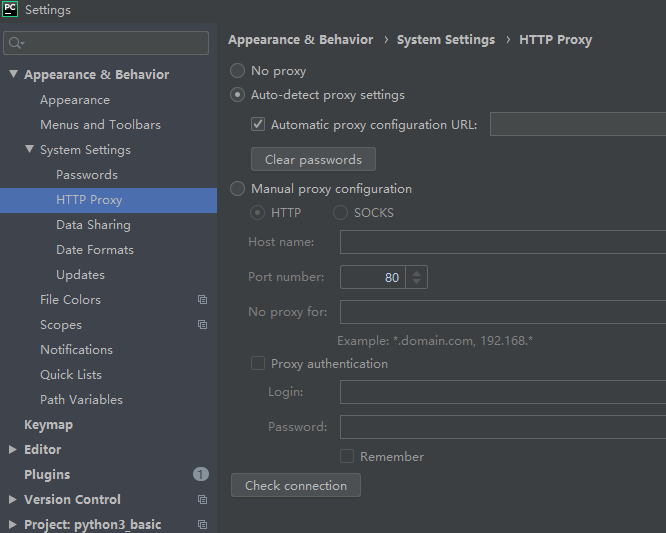Click the Check connection button
The height and width of the screenshot is (533, 666).
point(296,486)
